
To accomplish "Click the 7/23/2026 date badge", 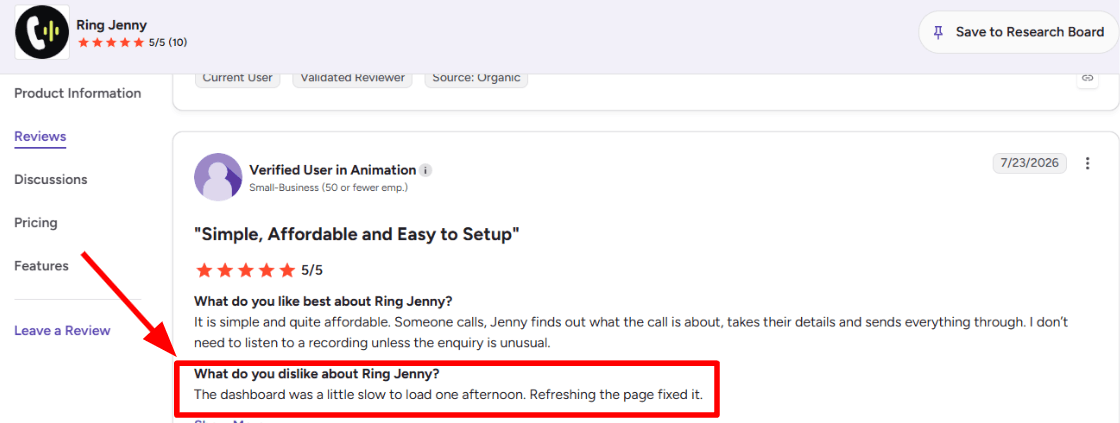I will point(1029,163).
